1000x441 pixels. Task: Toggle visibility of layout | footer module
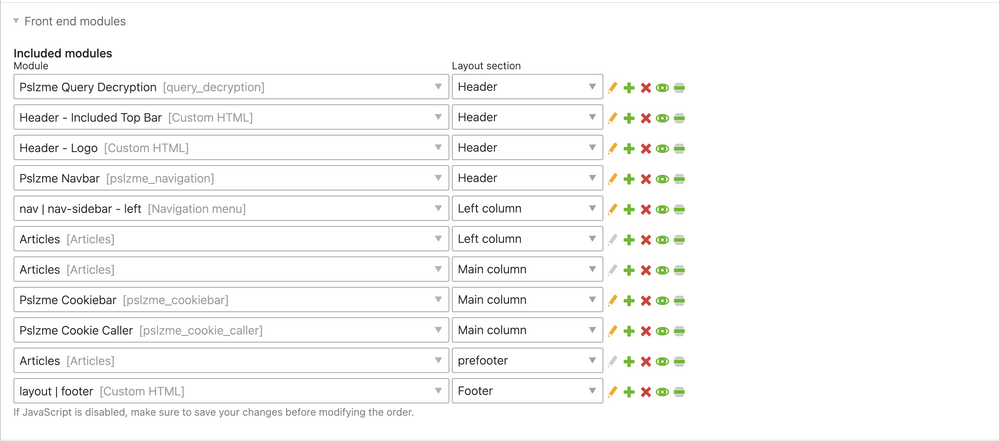pos(662,391)
